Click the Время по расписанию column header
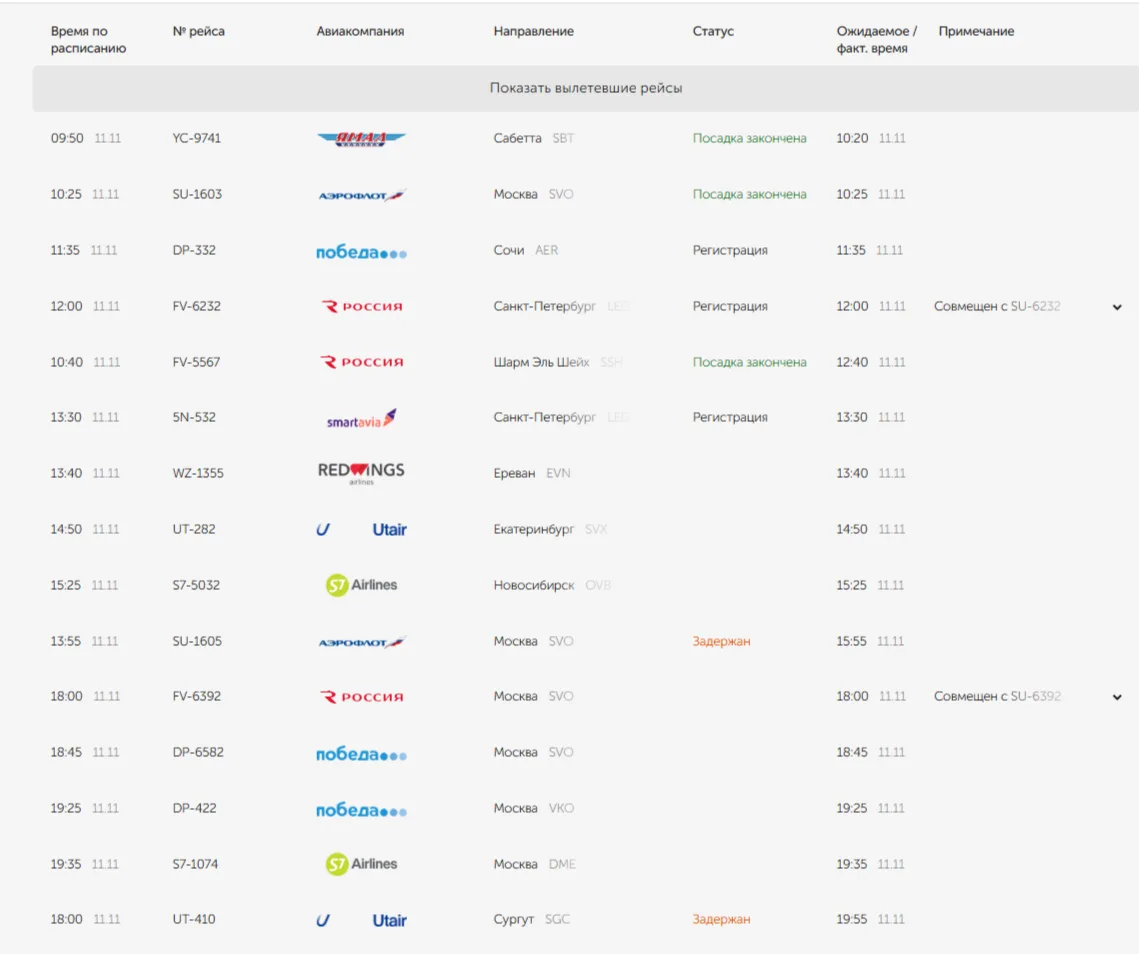The image size is (1139, 954). [88, 40]
